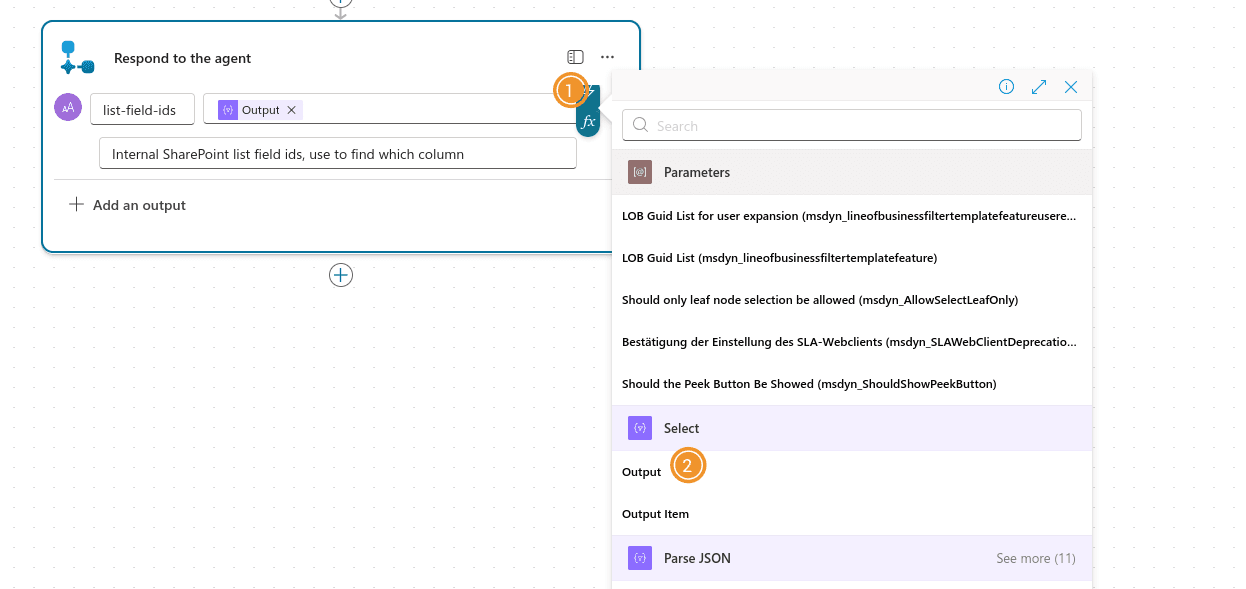Collapse the Parameters section header
Screen dimensions: 1246x589
click(696, 172)
